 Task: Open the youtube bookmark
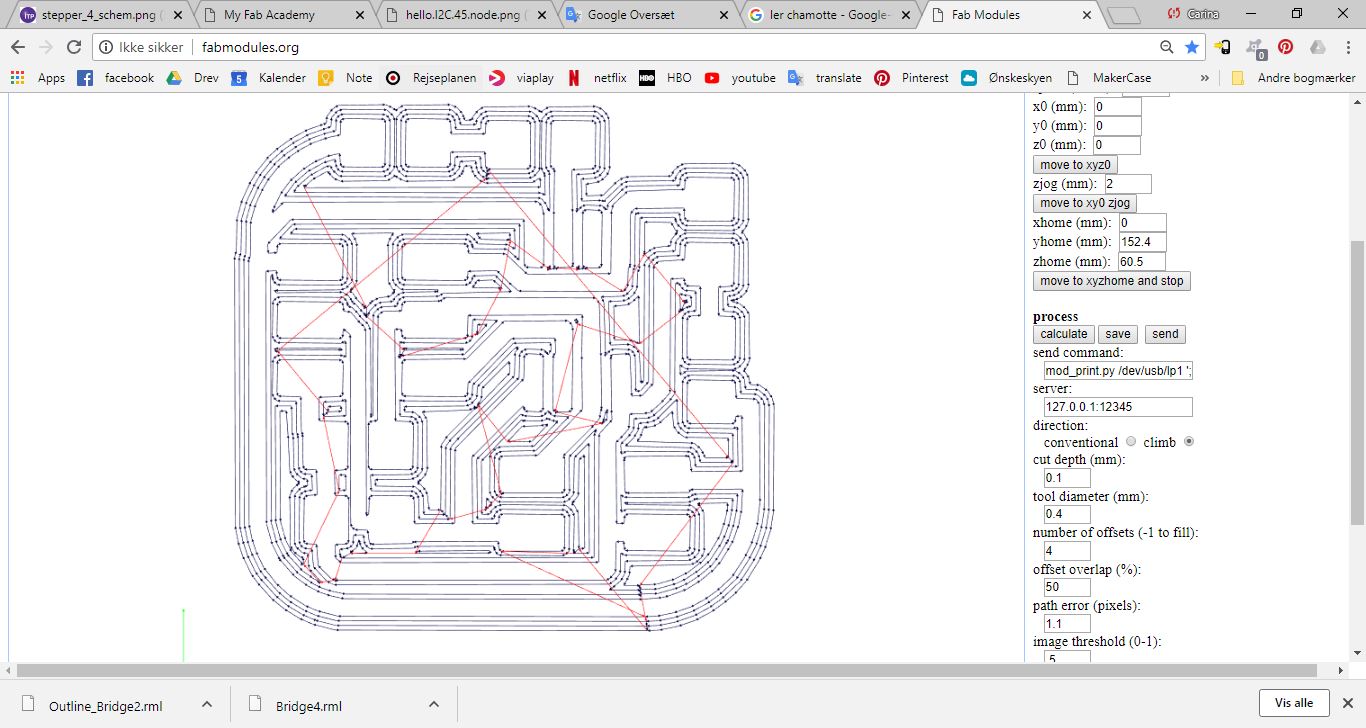tap(740, 78)
